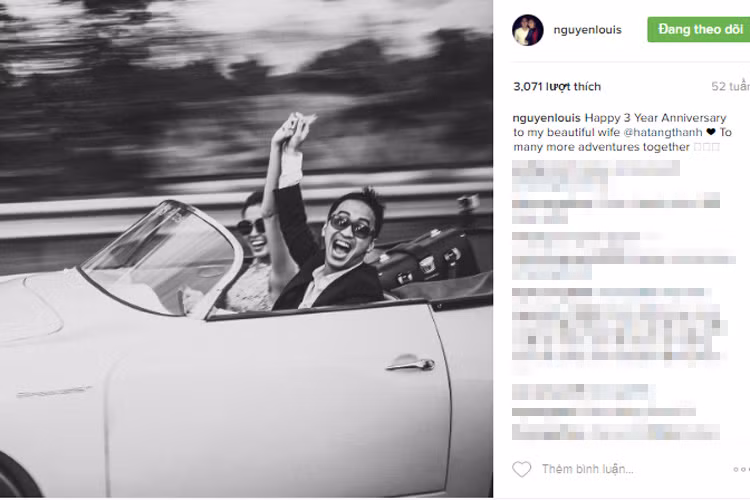The height and width of the screenshot is (500, 750).
Task: Open the nguyenlouis profile avatar picture
Action: click(x=528, y=30)
